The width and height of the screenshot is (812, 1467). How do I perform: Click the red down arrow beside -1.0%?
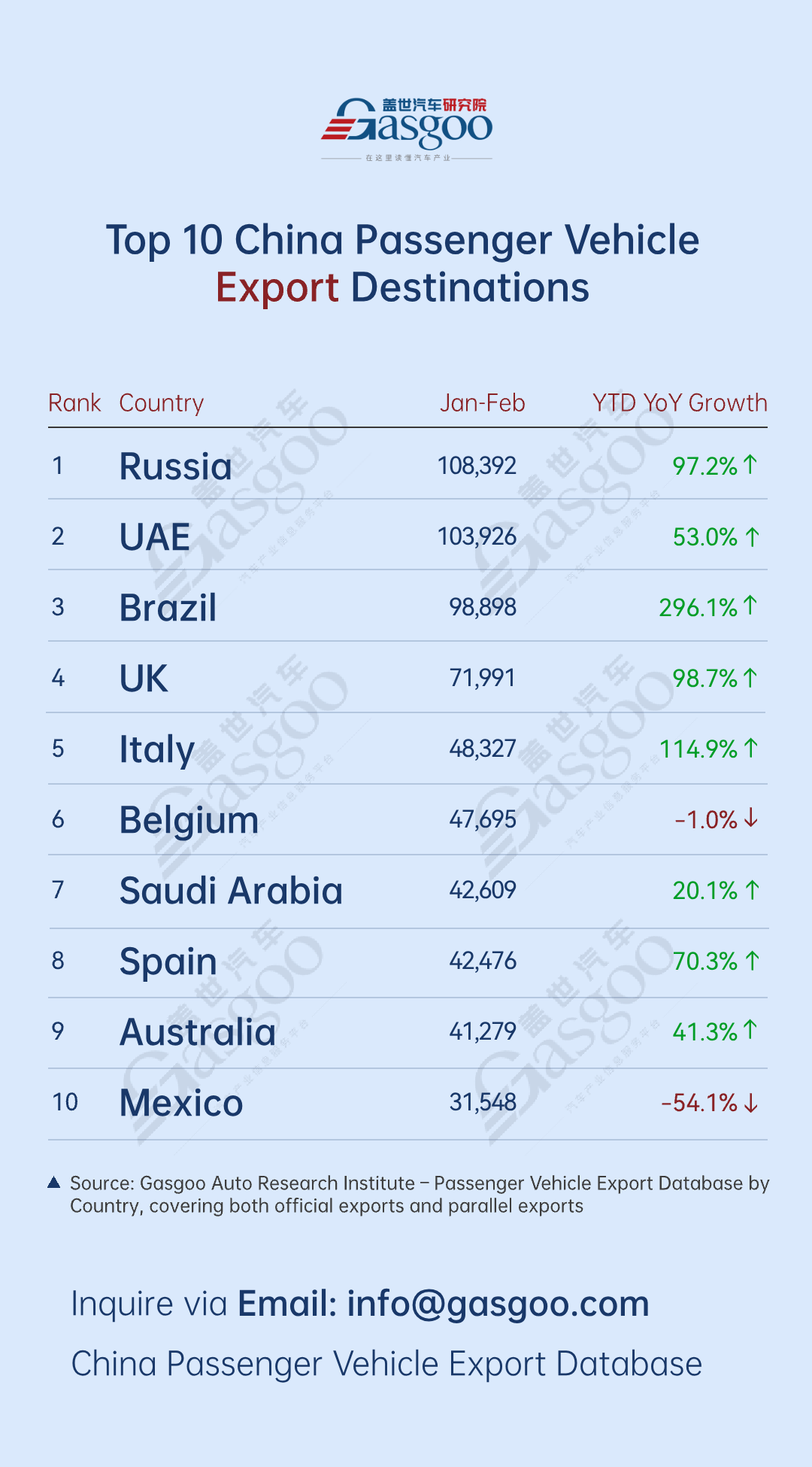tap(750, 819)
